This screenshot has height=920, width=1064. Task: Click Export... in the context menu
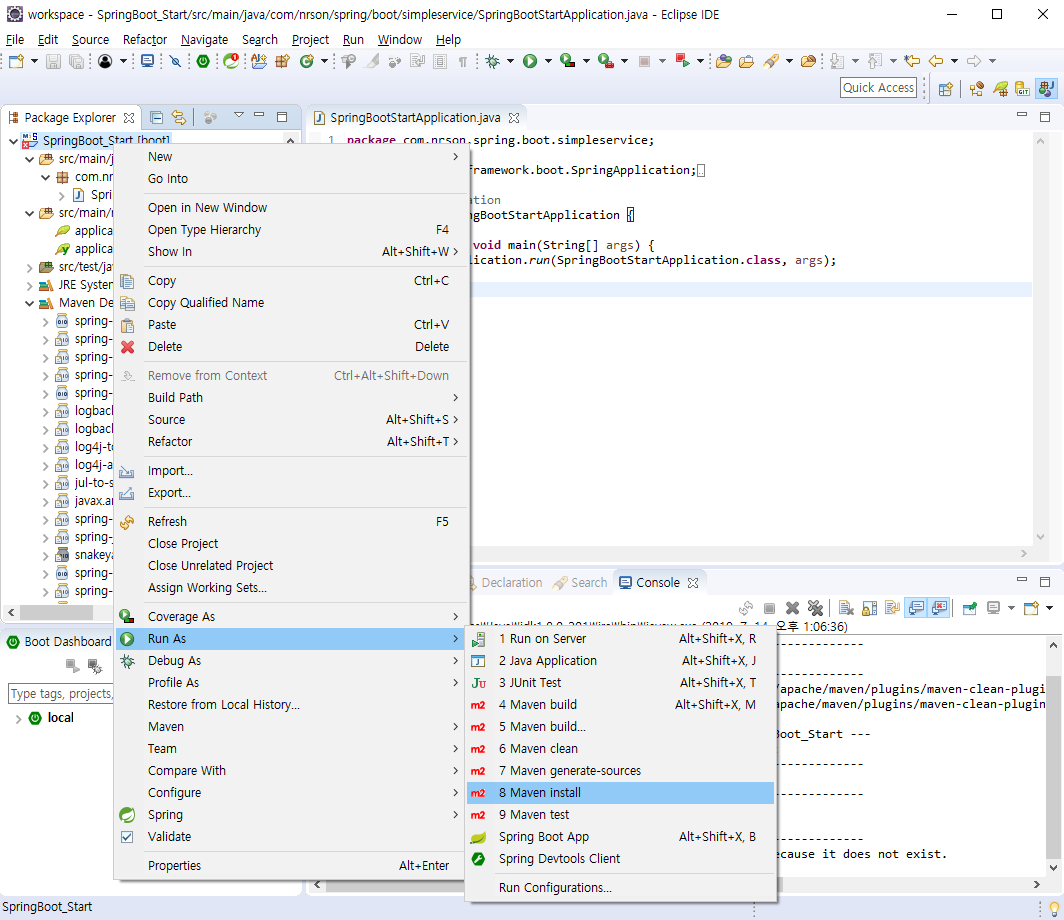point(292,493)
